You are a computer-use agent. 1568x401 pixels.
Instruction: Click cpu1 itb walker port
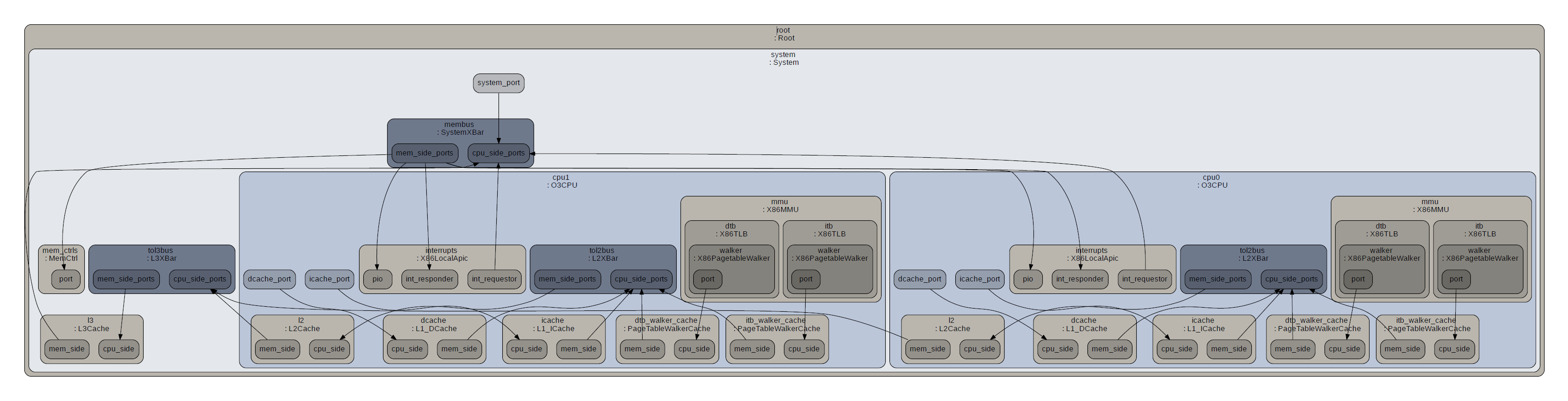pyautogui.click(x=805, y=280)
